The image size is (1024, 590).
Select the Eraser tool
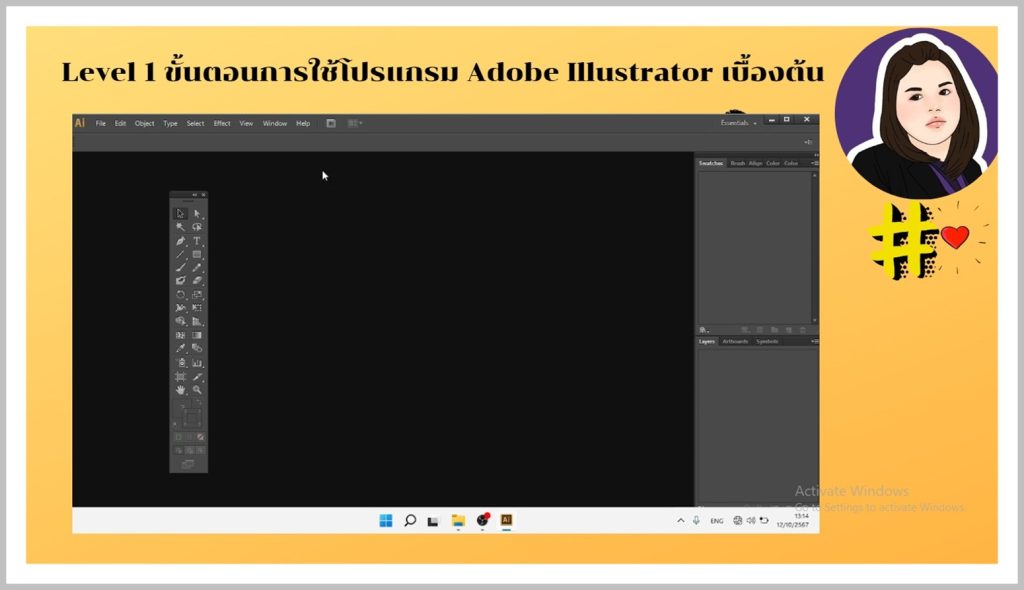click(x=197, y=280)
